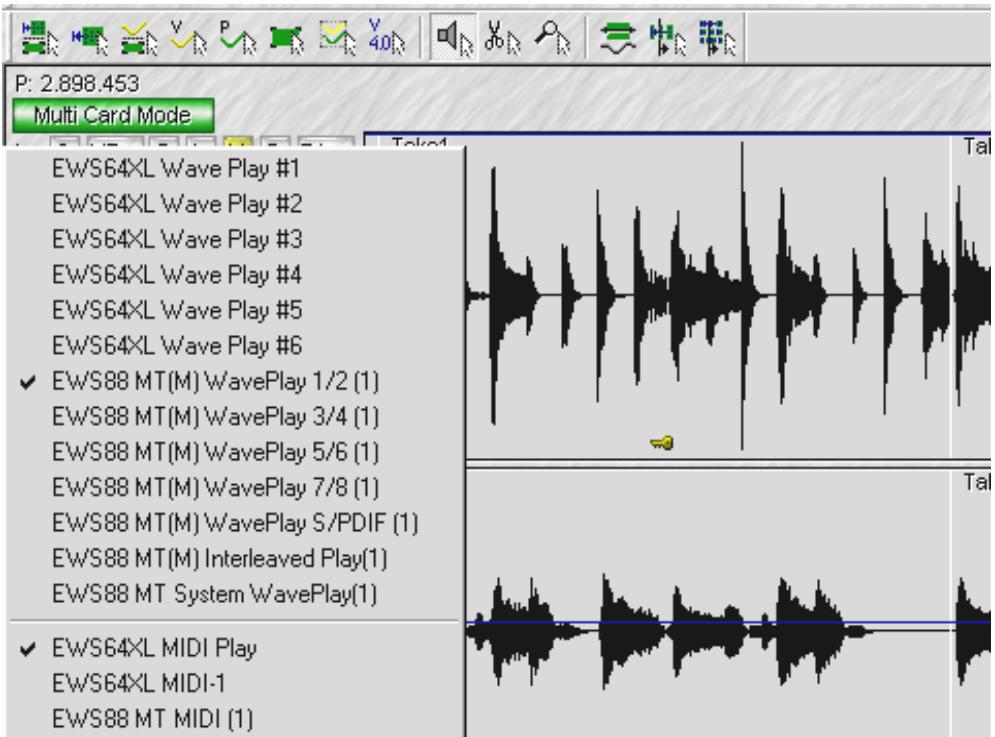Toggle the green Multi Card Mode button
The width and height of the screenshot is (995, 737).
(113, 116)
